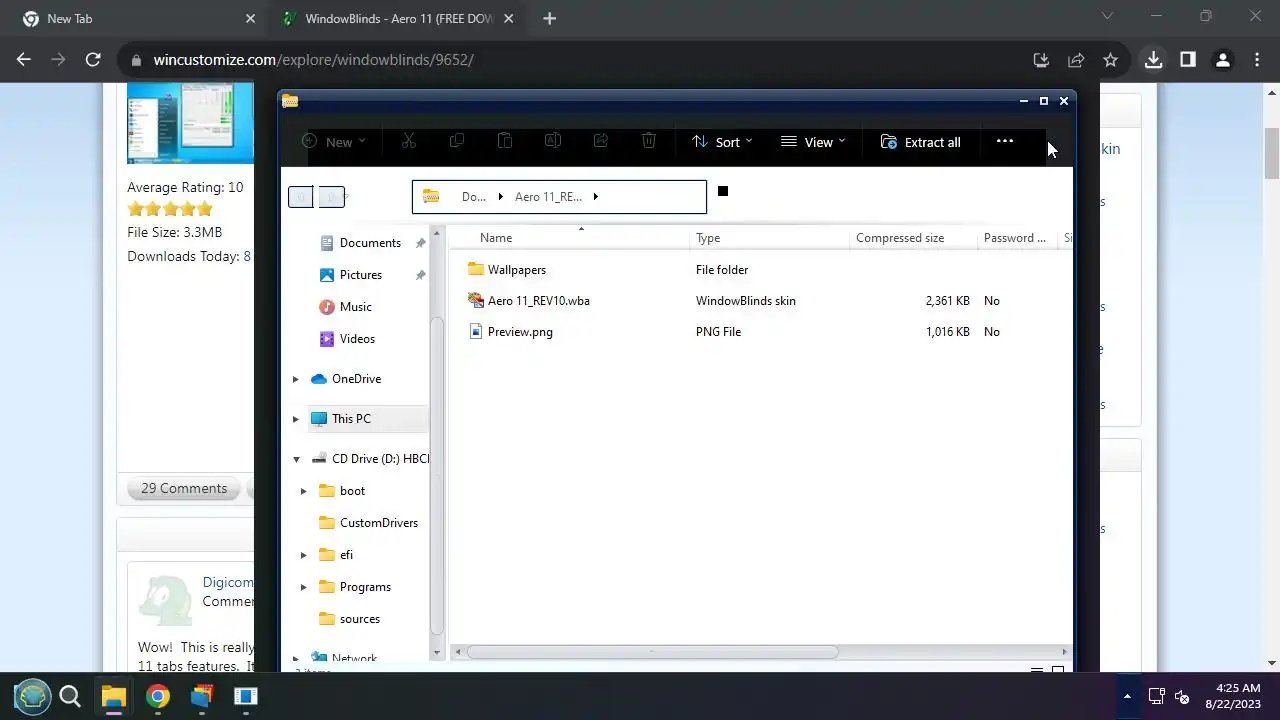This screenshot has width=1280, height=720.
Task: Click the navigation pane vertical scrollbar
Action: (x=437, y=475)
